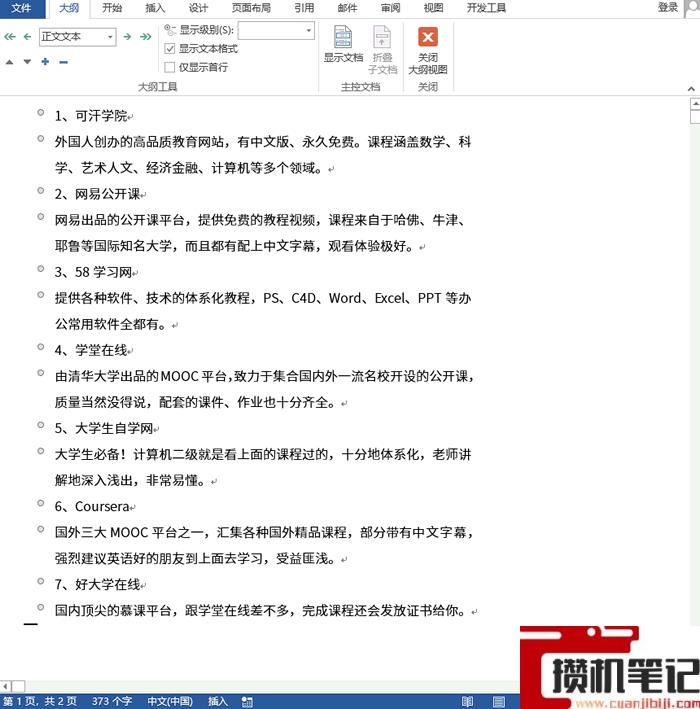The image size is (700, 709).
Task: Check 仅显示首行 checkbox
Action: coord(170,67)
